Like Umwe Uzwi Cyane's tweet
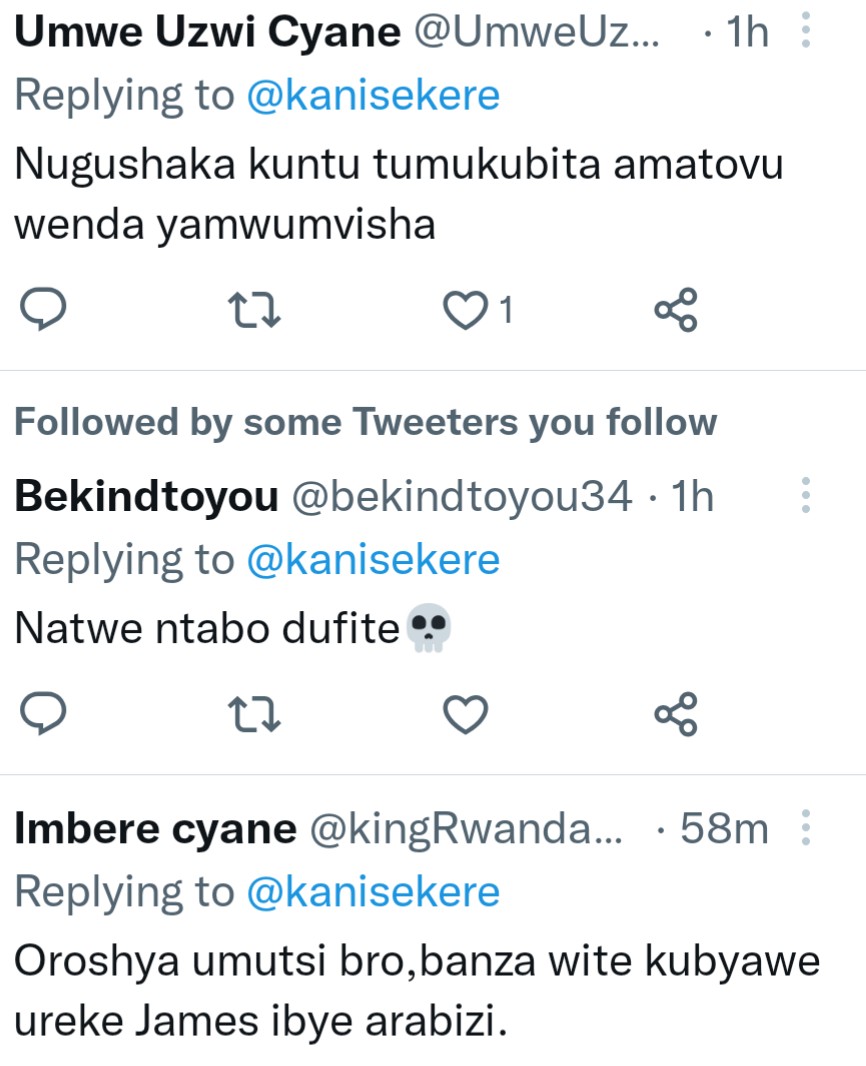Viewport: 866px width, 1066px height. coord(464,311)
